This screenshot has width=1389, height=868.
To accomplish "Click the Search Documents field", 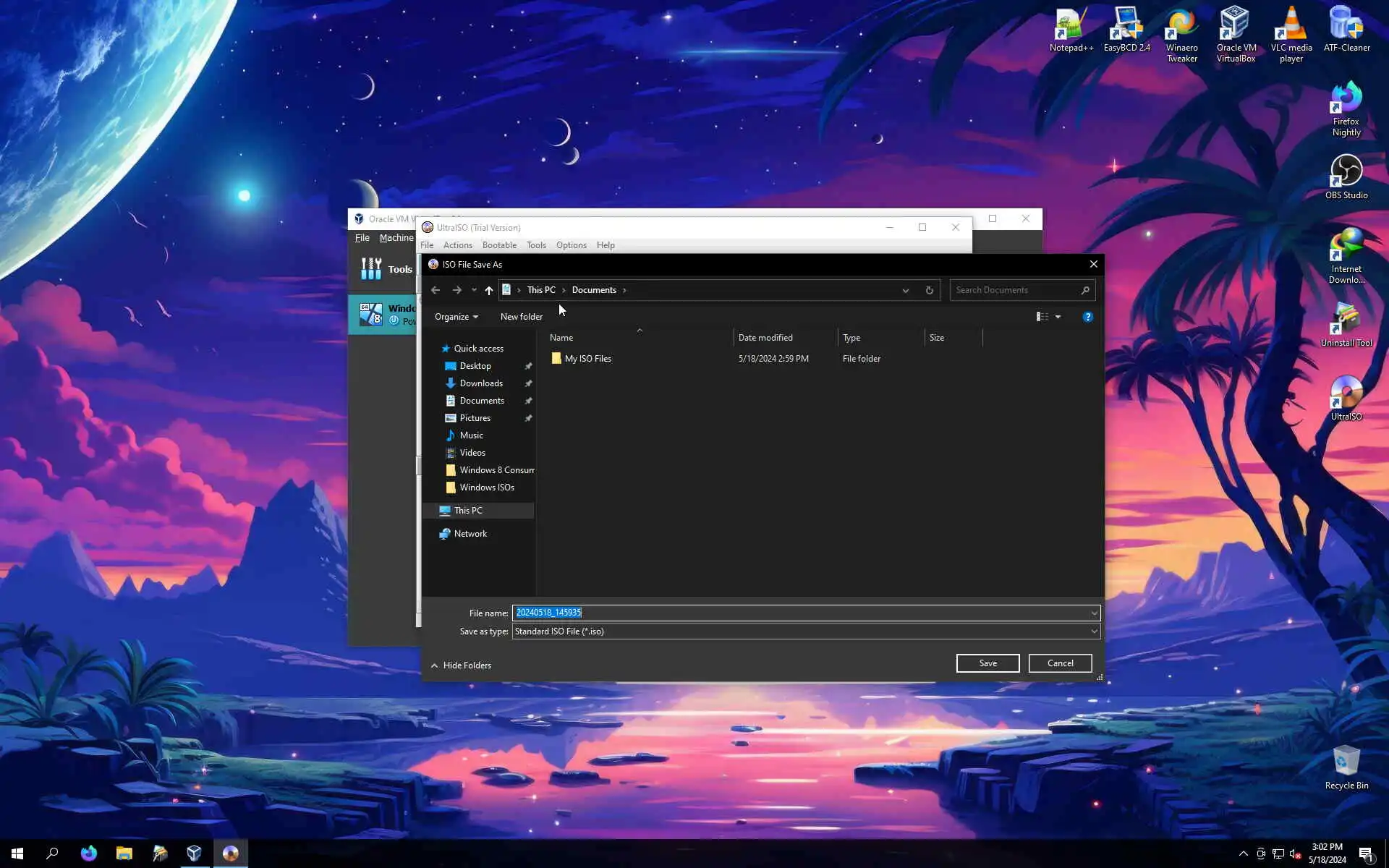I will coord(1015,290).
